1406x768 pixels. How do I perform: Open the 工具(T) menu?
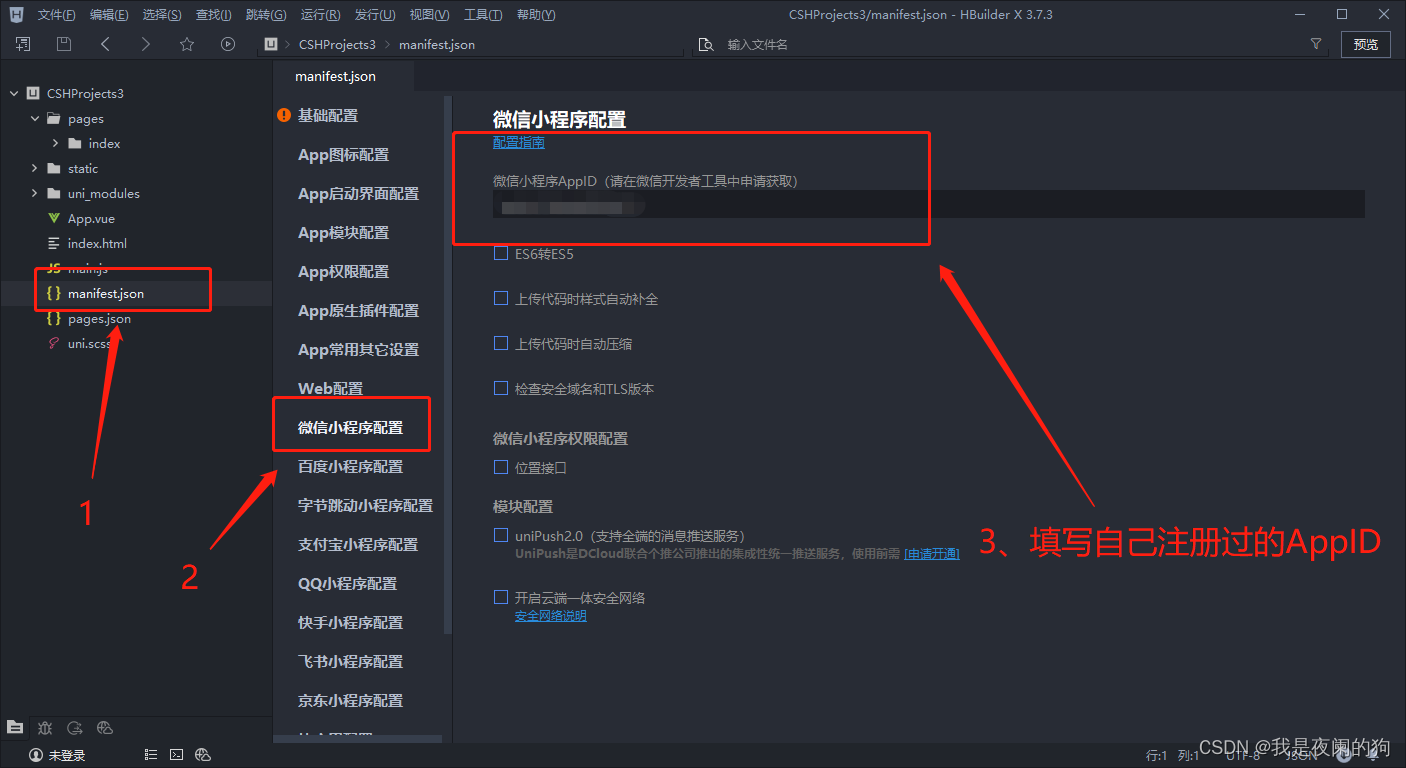tap(483, 15)
